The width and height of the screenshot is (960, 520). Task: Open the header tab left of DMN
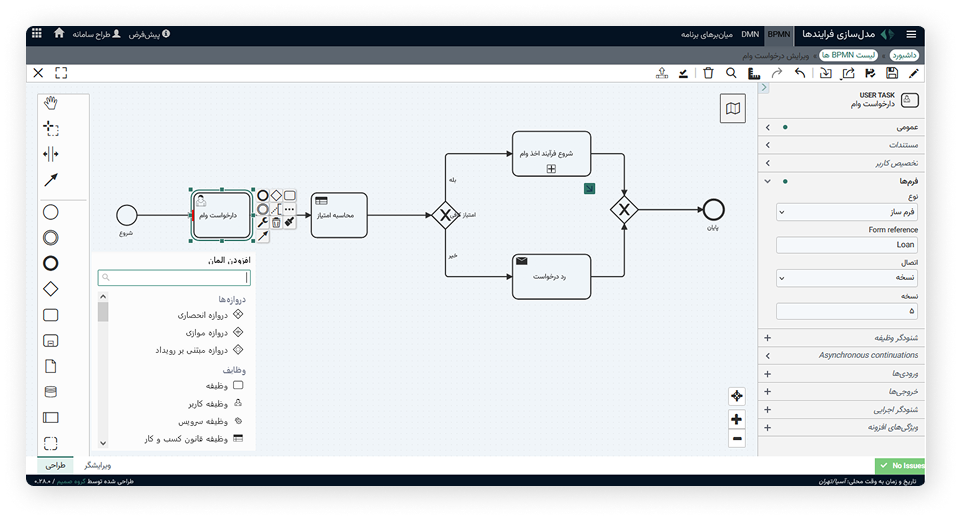707,34
